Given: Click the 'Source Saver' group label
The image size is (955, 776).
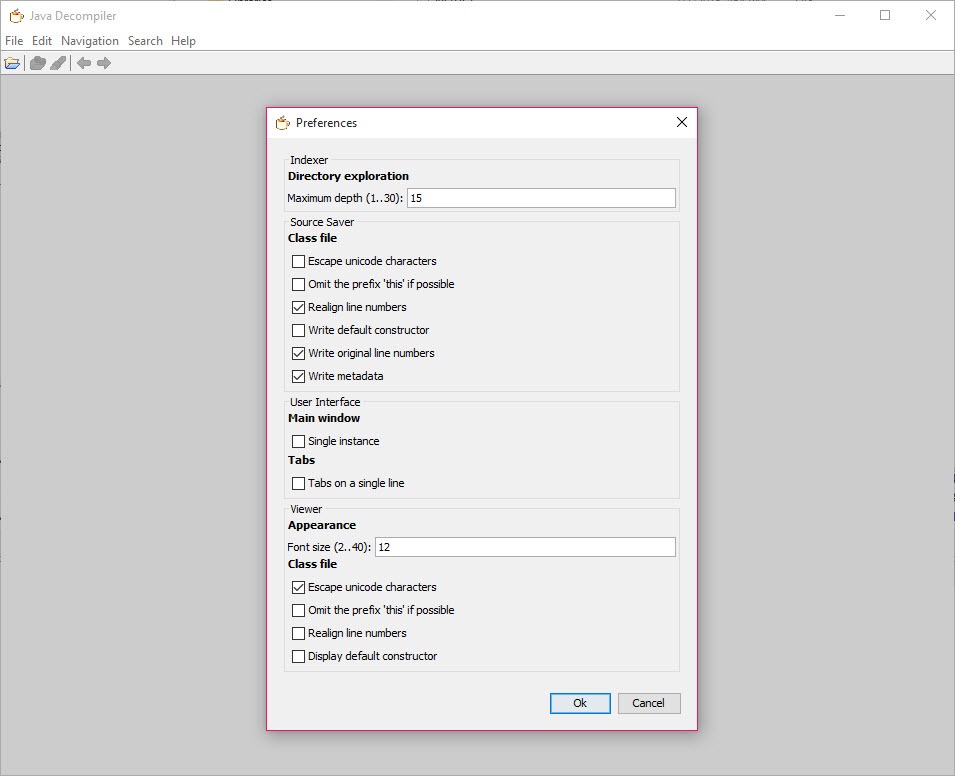Looking at the screenshot, I should click(x=322, y=222).
